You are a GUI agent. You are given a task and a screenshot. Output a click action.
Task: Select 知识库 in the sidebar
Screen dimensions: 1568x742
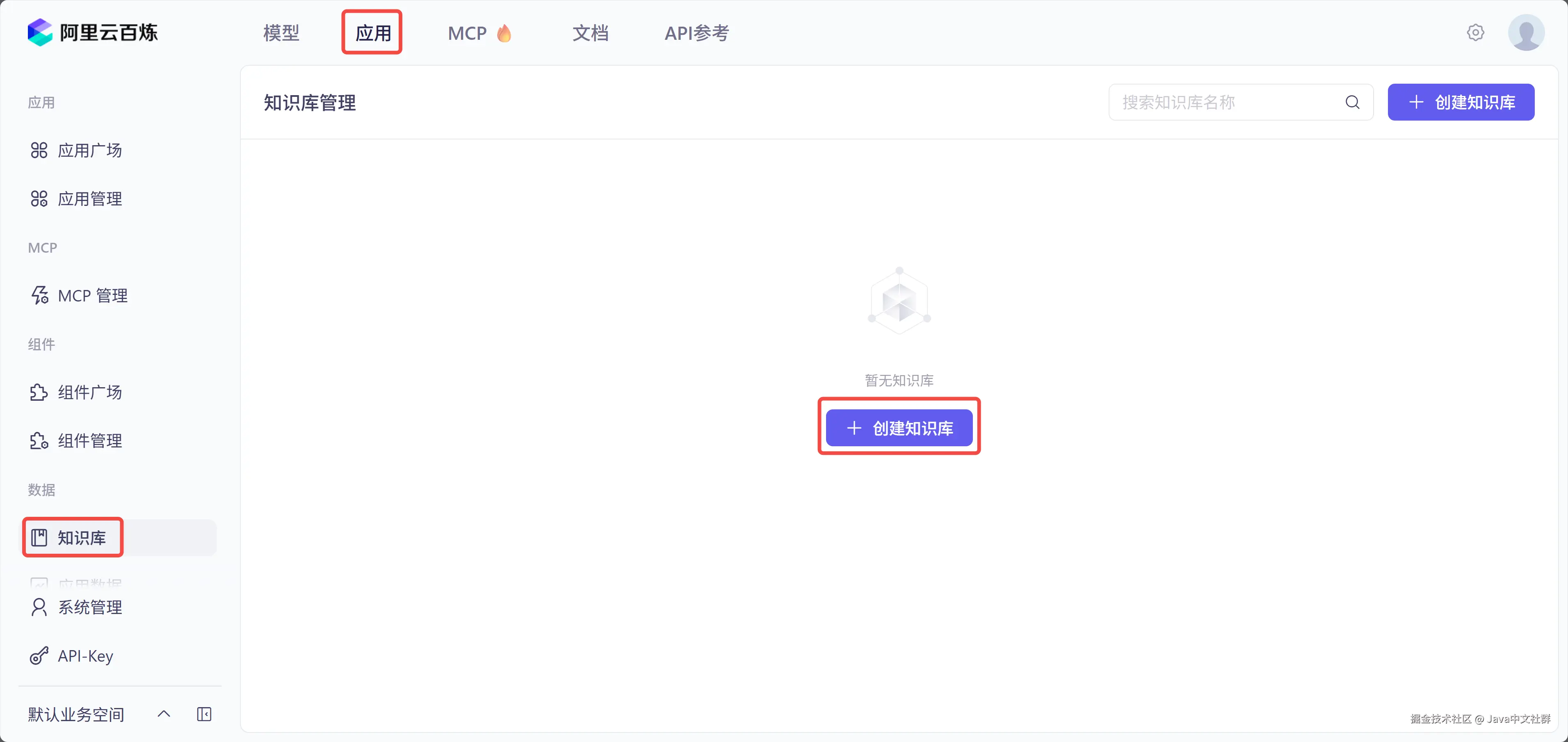[82, 537]
